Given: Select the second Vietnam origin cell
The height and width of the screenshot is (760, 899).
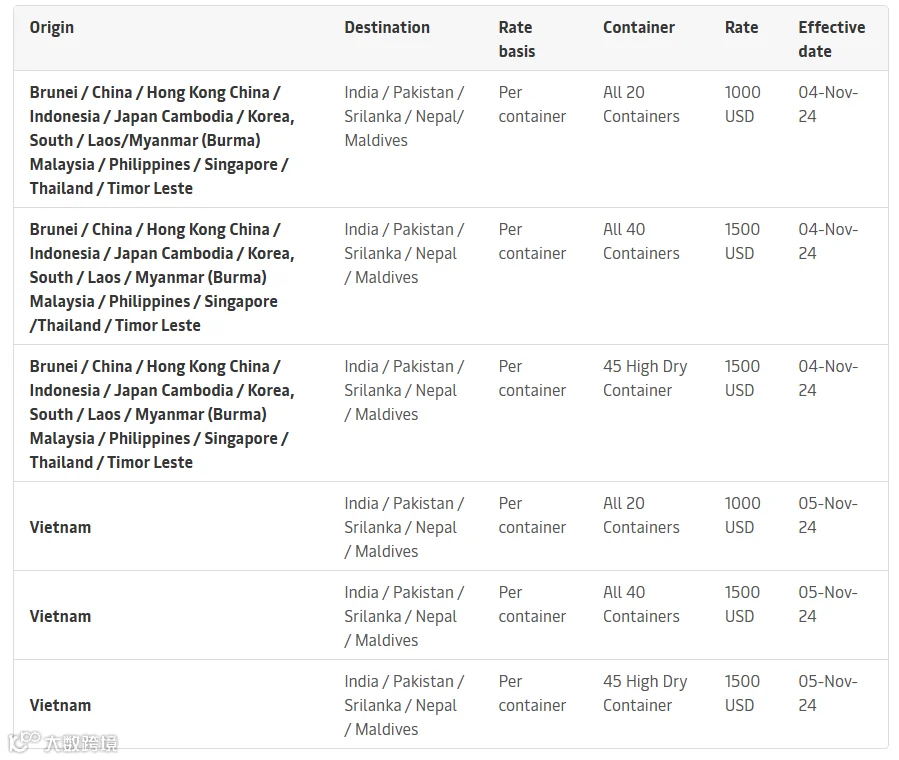Looking at the screenshot, I should pos(60,616).
